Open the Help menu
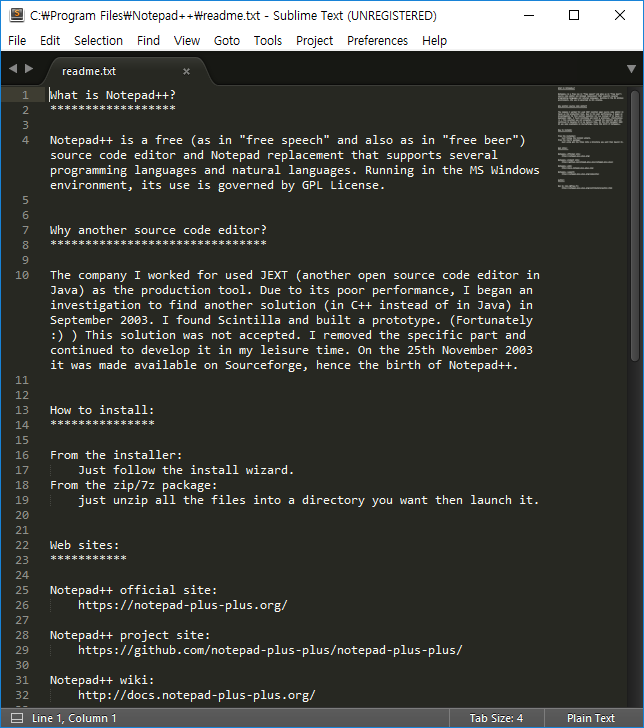The image size is (644, 728). click(x=434, y=41)
